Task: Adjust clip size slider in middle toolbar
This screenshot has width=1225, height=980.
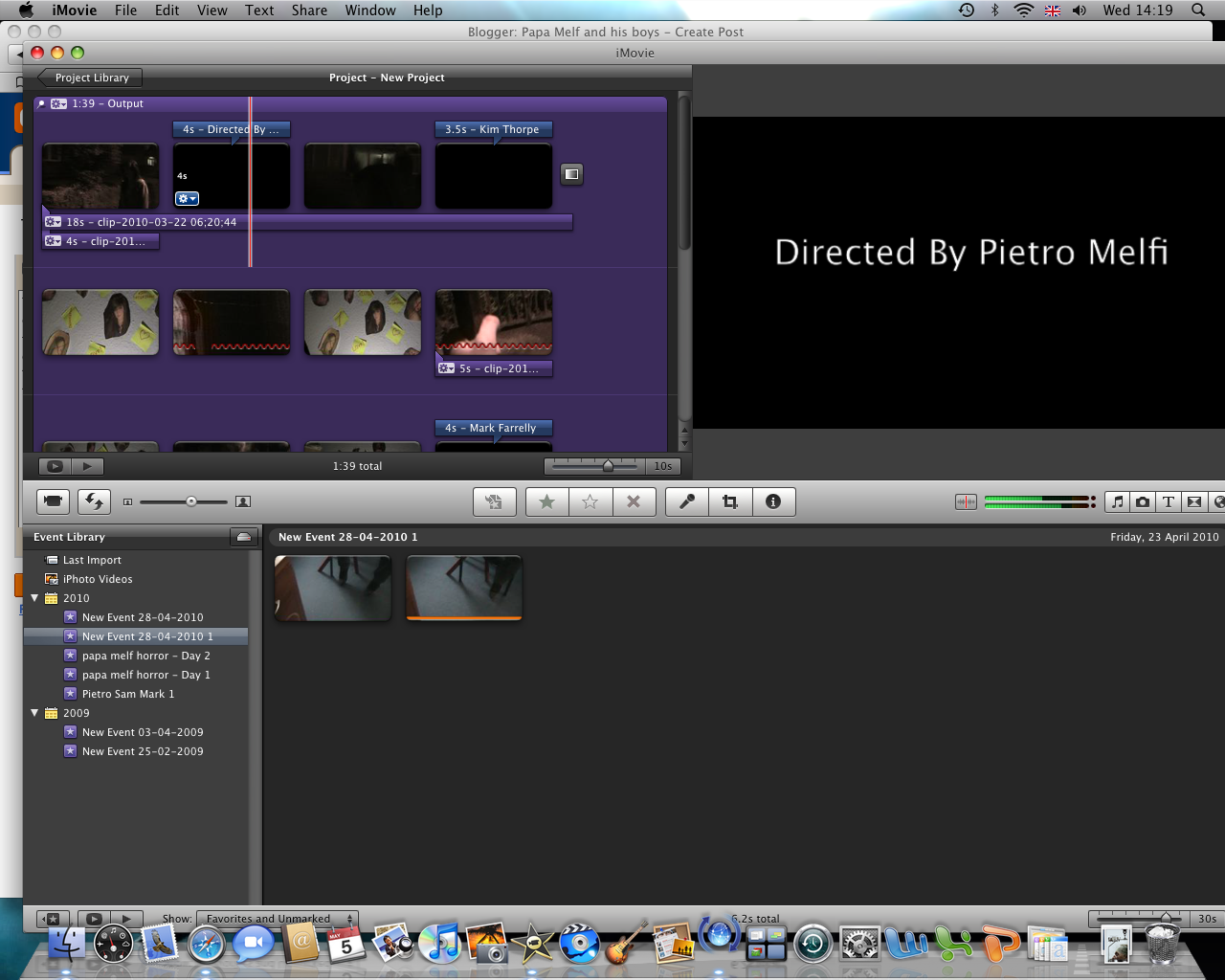Action: 191,501
